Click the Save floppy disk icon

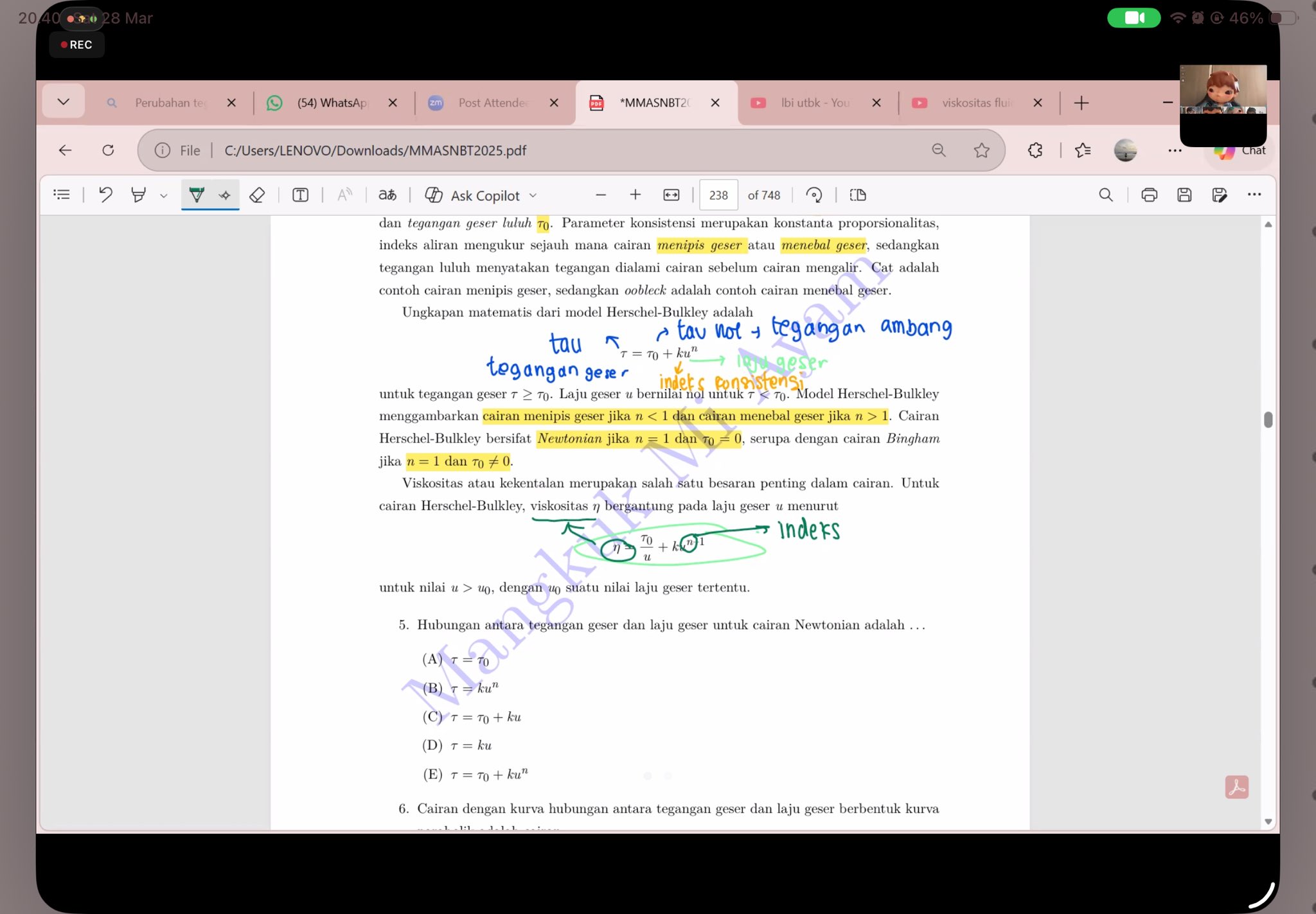(1184, 195)
